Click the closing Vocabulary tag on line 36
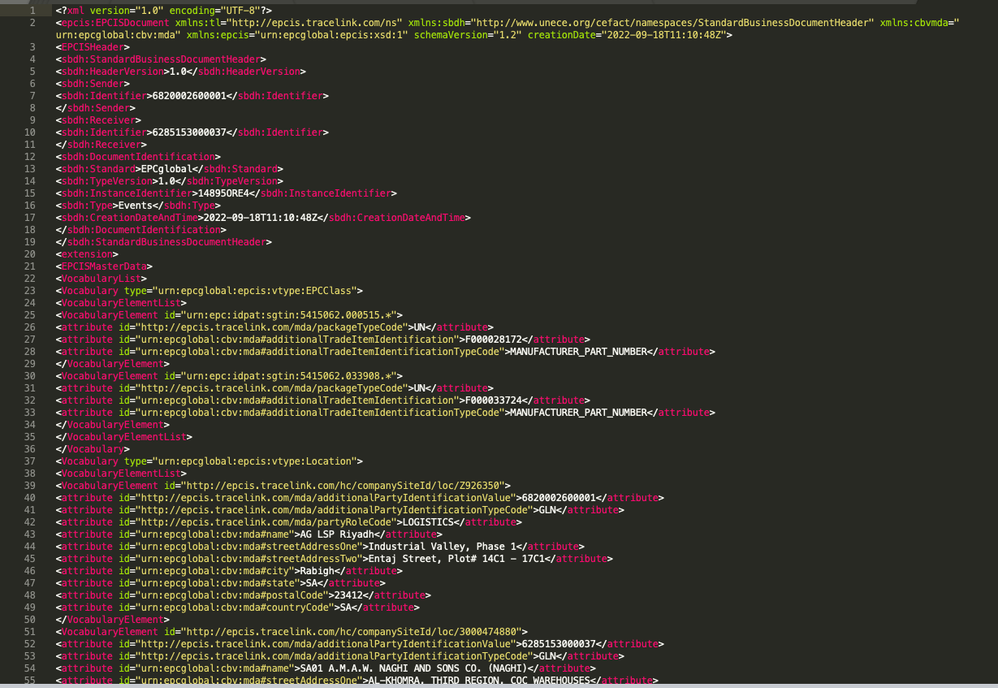 click(x=92, y=449)
